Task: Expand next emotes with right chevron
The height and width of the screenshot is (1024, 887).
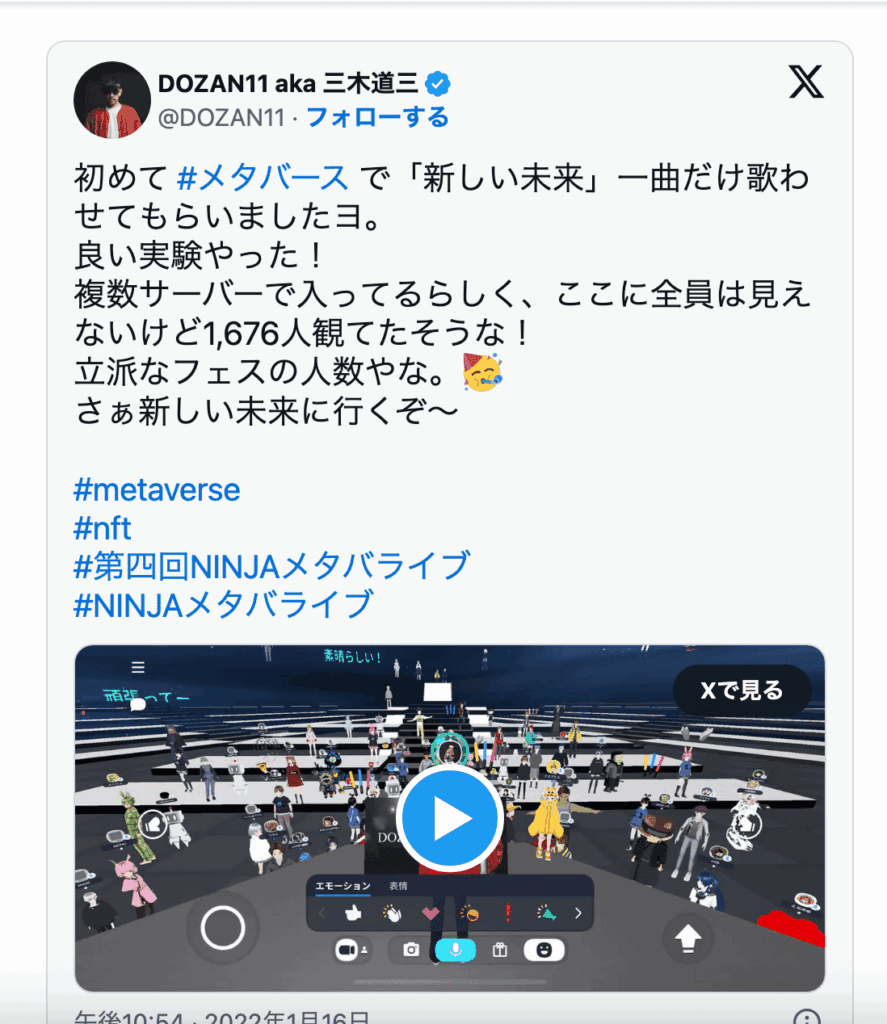Action: (577, 913)
